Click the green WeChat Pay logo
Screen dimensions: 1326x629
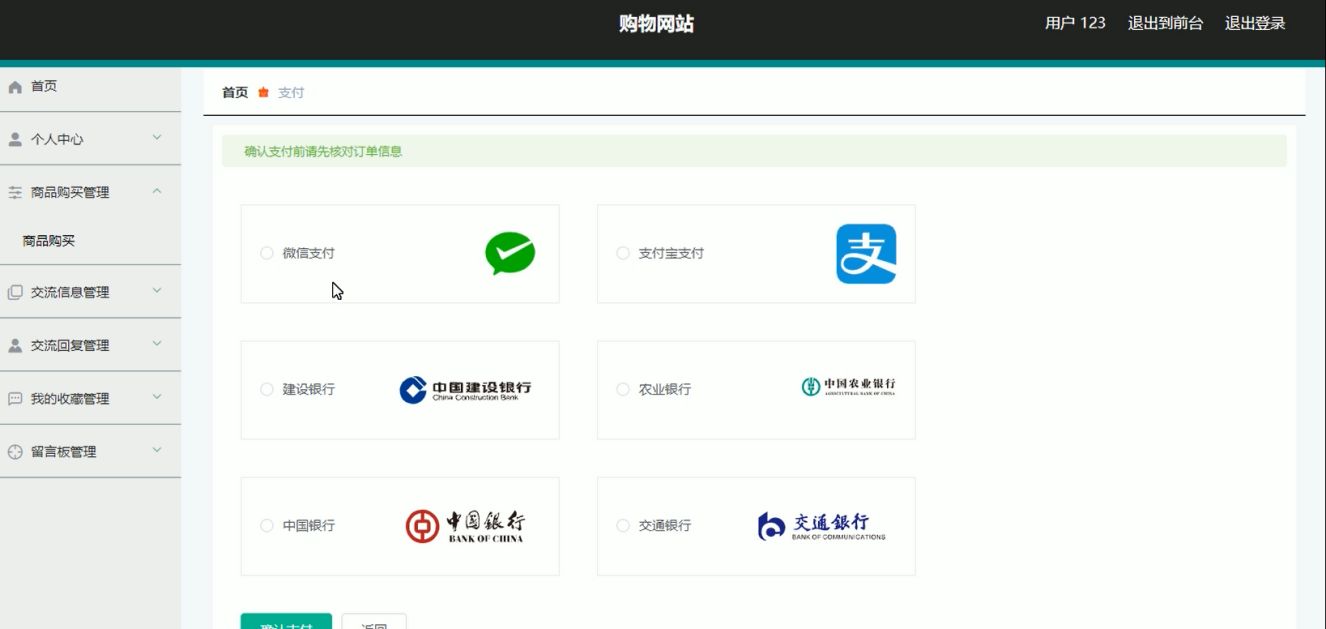pyautogui.click(x=510, y=253)
